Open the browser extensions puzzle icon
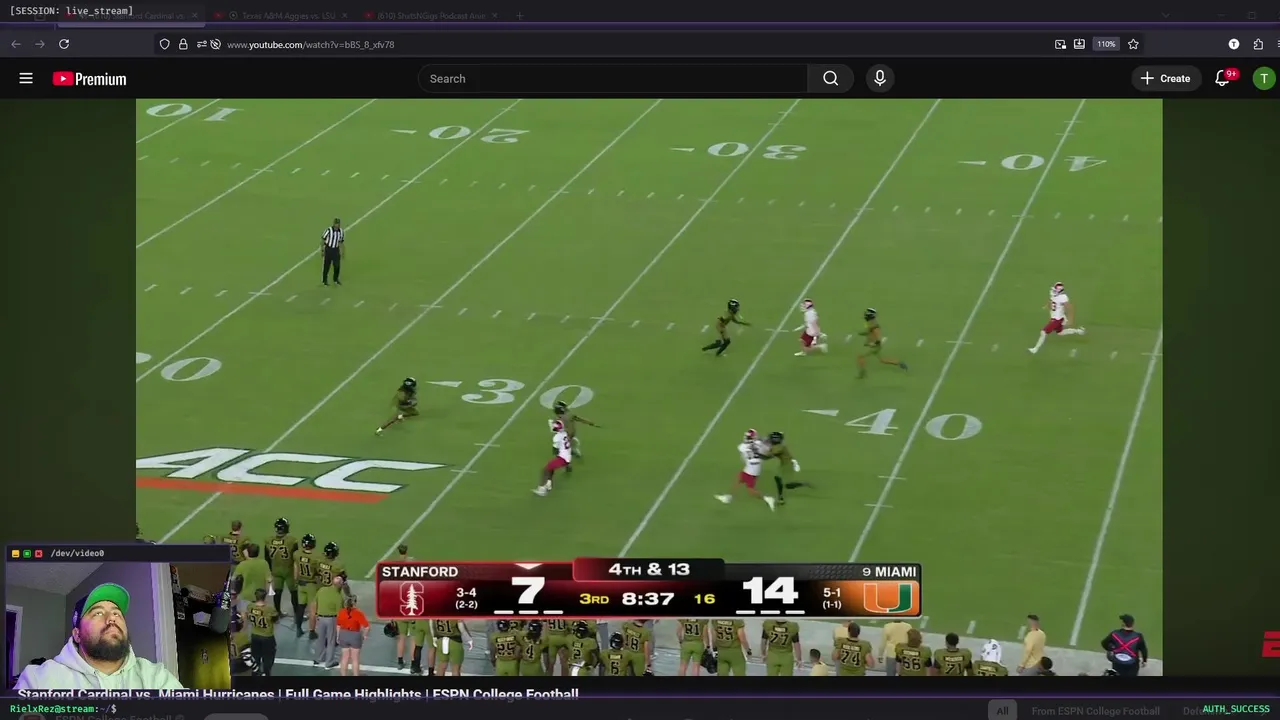The image size is (1280, 720). 1258,44
